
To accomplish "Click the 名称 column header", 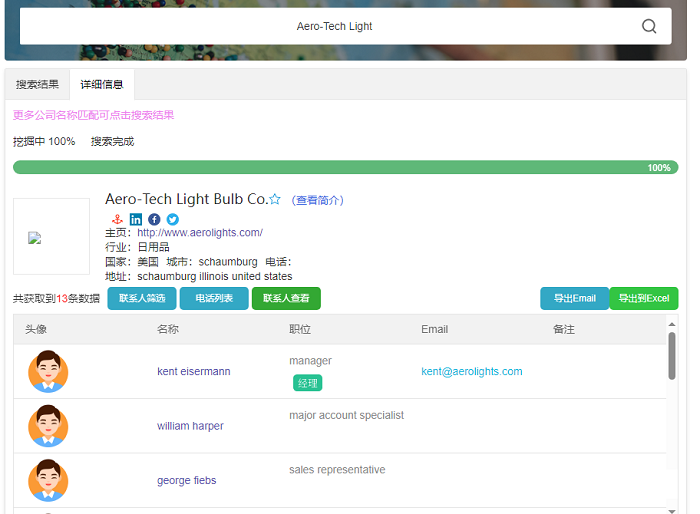I will click(x=168, y=330).
